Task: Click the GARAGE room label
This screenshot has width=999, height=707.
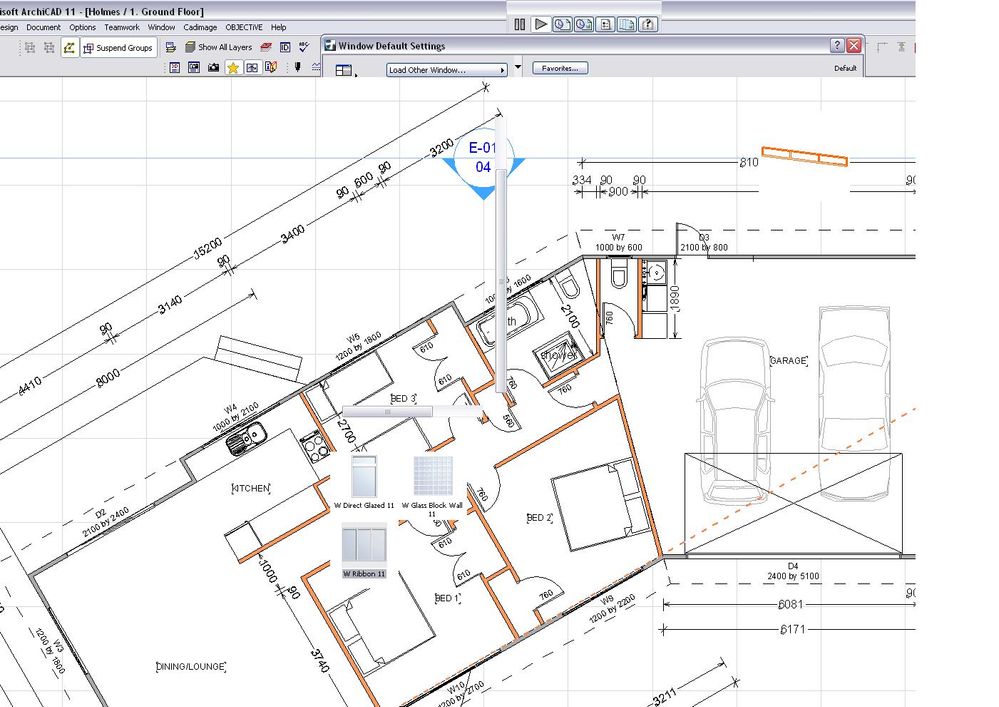Action: pyautogui.click(x=789, y=361)
